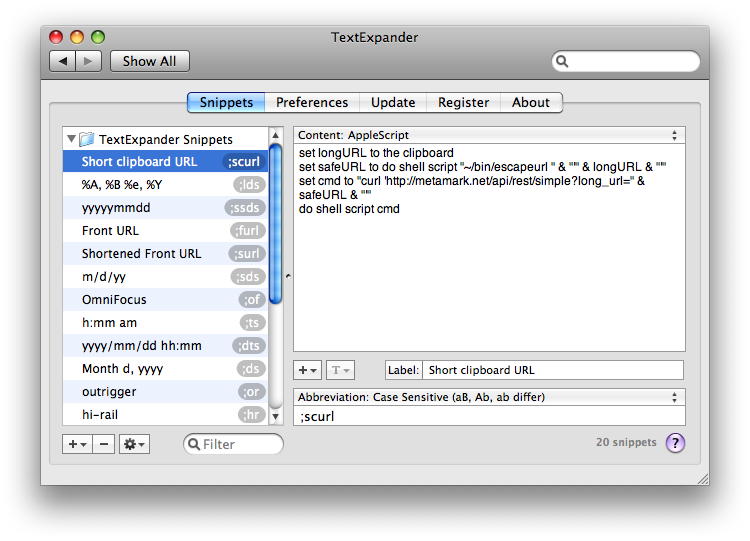Select the Month d, yyyy snippet
Screen dimensions: 750x541
[165, 369]
